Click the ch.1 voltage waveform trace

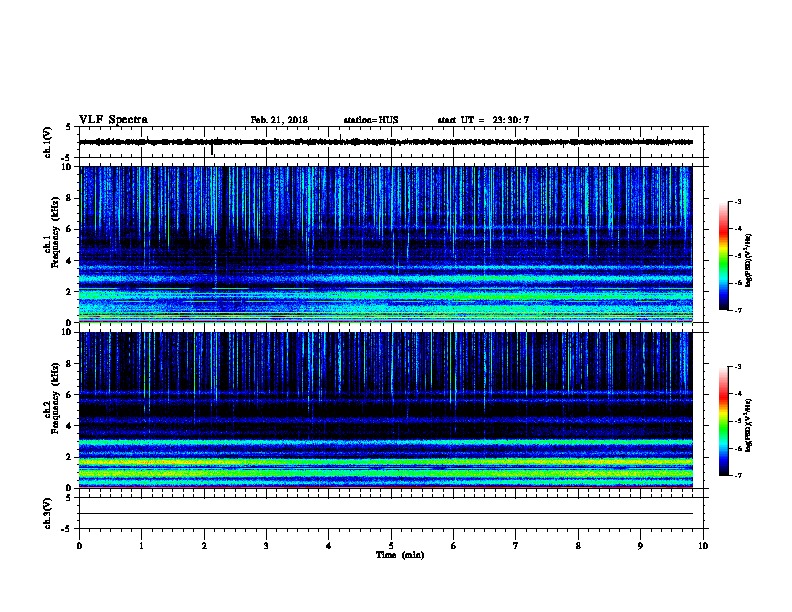386,142
